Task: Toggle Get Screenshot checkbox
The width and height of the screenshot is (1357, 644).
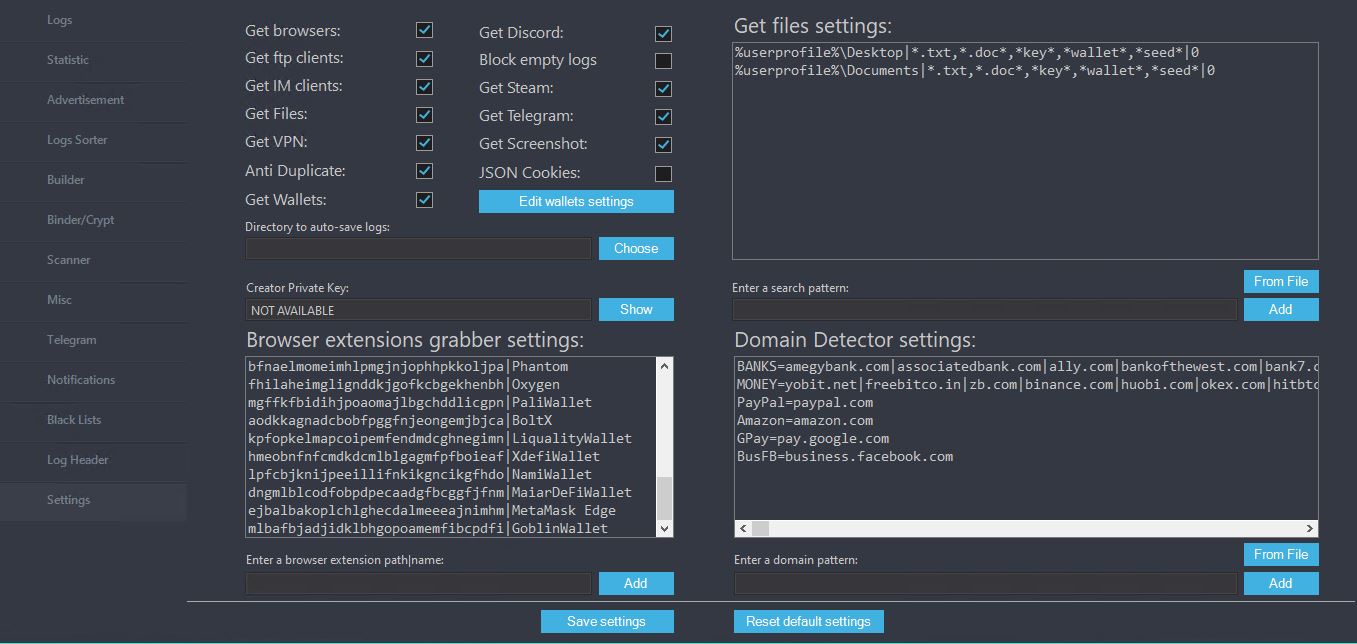Action: (x=663, y=144)
